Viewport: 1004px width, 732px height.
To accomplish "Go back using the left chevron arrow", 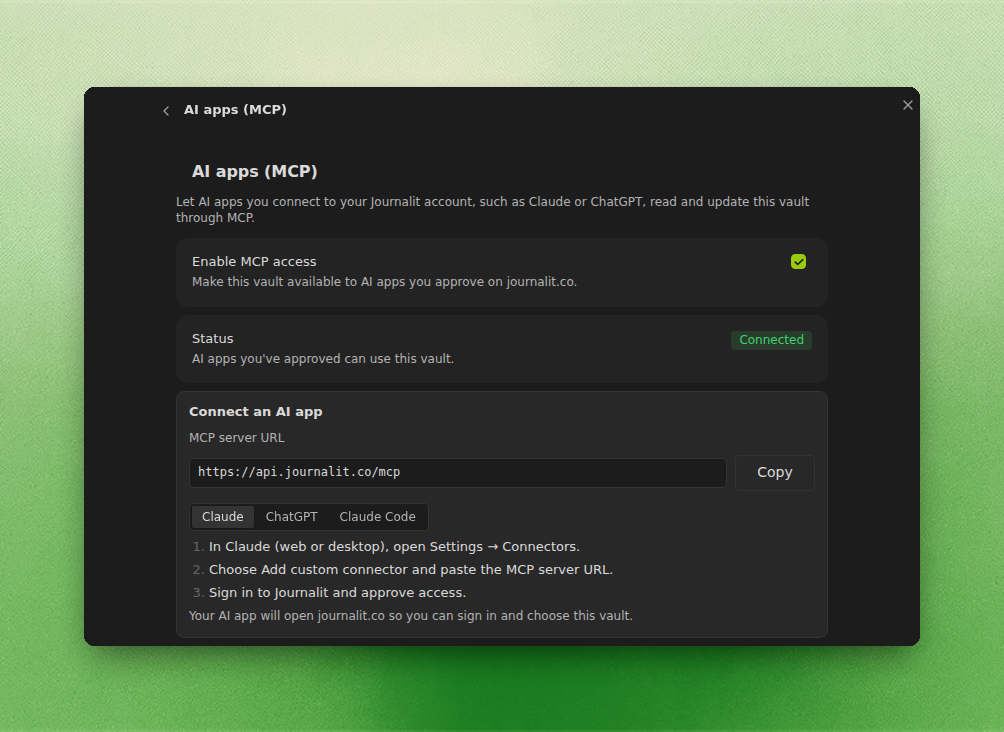I will pos(166,111).
